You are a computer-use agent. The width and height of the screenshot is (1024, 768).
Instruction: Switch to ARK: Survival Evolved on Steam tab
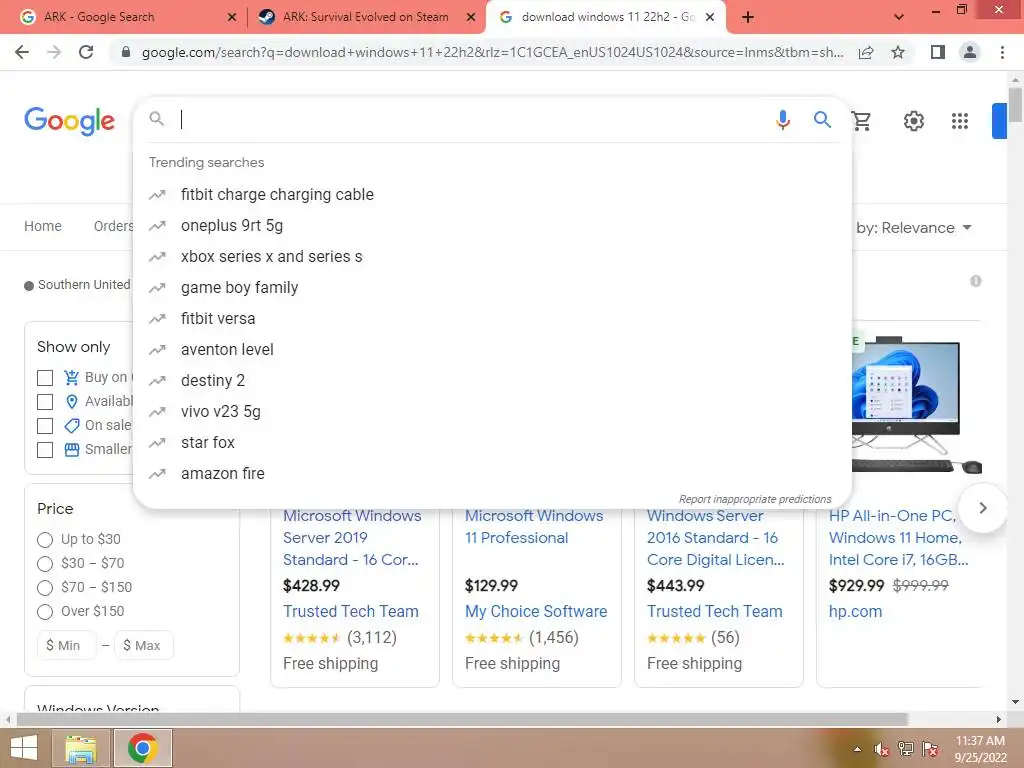(x=366, y=18)
